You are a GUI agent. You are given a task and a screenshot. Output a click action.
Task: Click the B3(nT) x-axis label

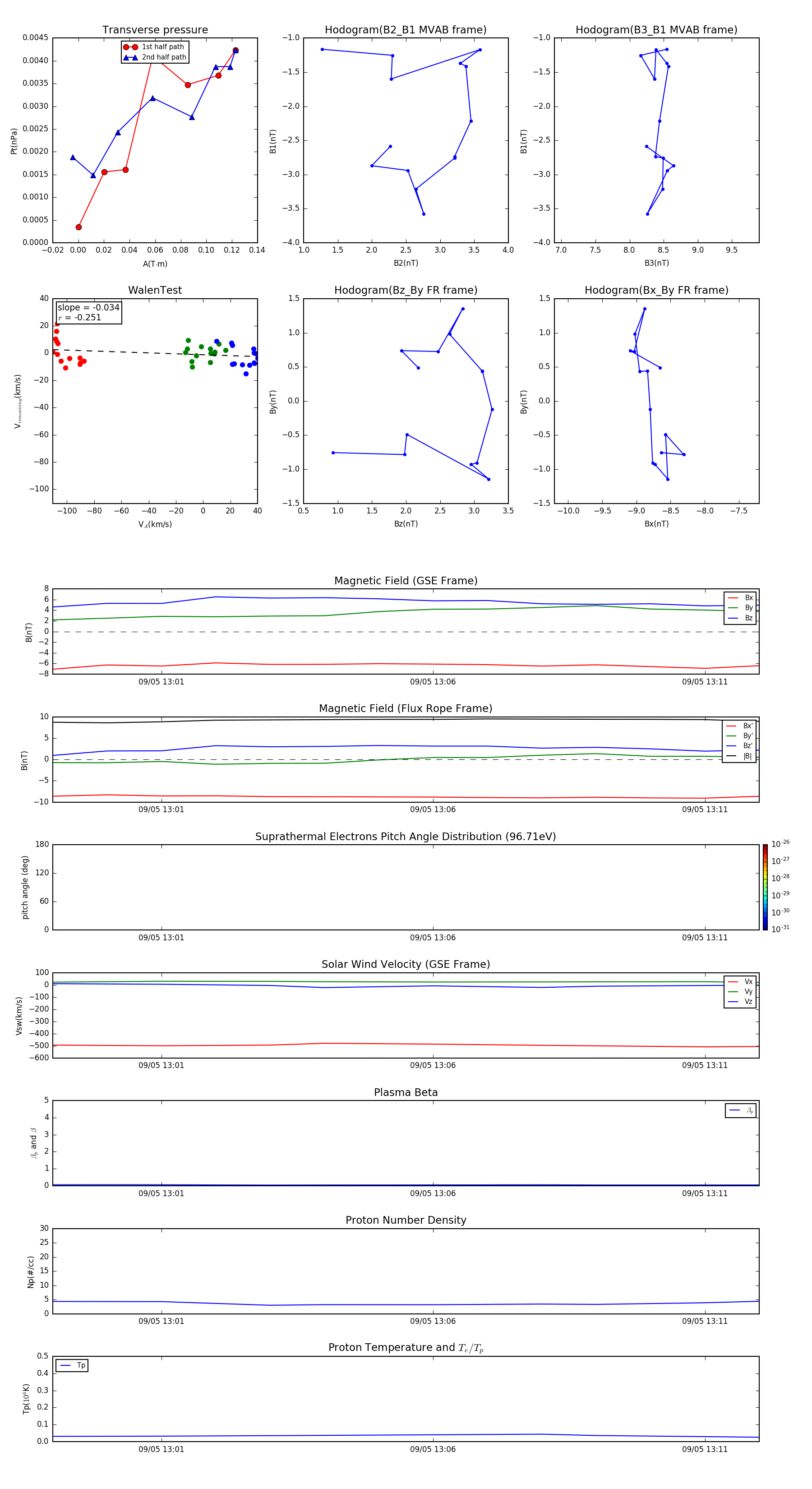pos(656,263)
